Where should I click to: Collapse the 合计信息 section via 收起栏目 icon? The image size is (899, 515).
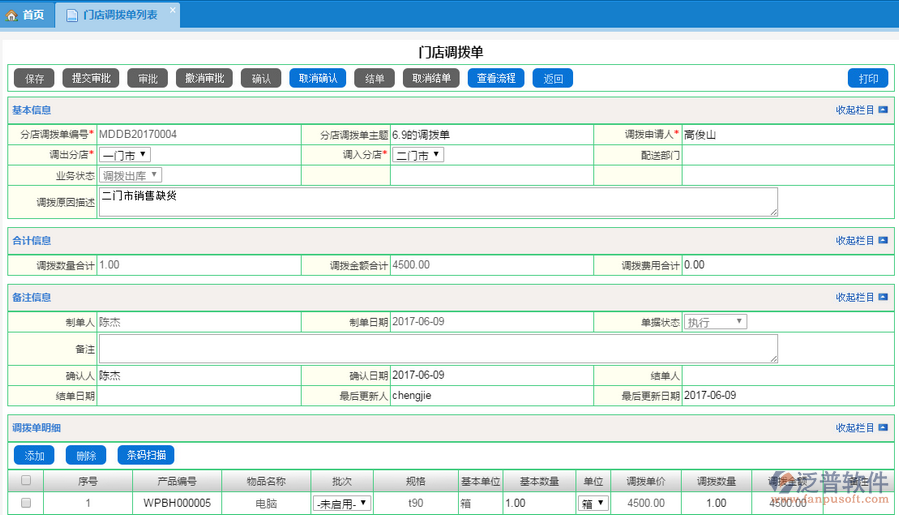(x=883, y=241)
